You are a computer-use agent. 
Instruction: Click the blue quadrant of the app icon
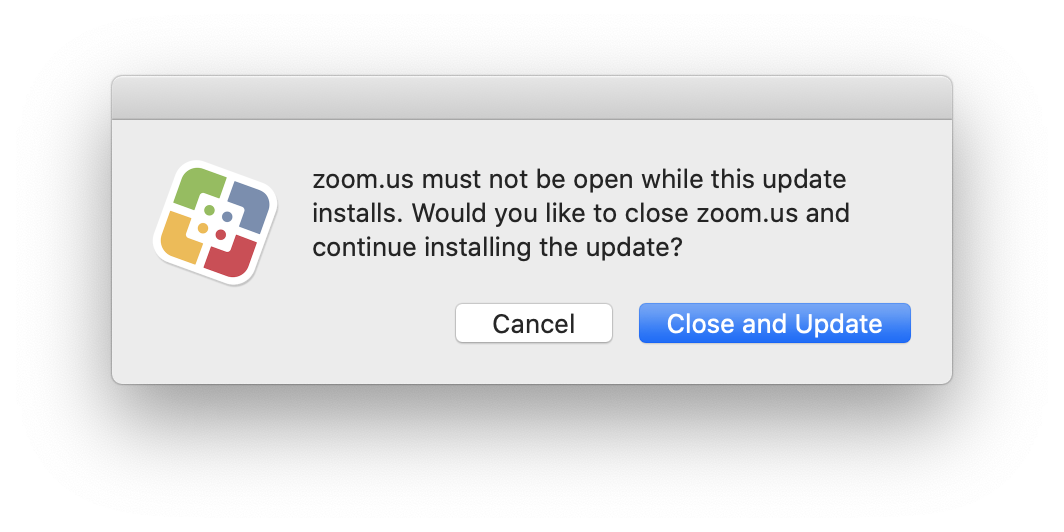[247, 201]
